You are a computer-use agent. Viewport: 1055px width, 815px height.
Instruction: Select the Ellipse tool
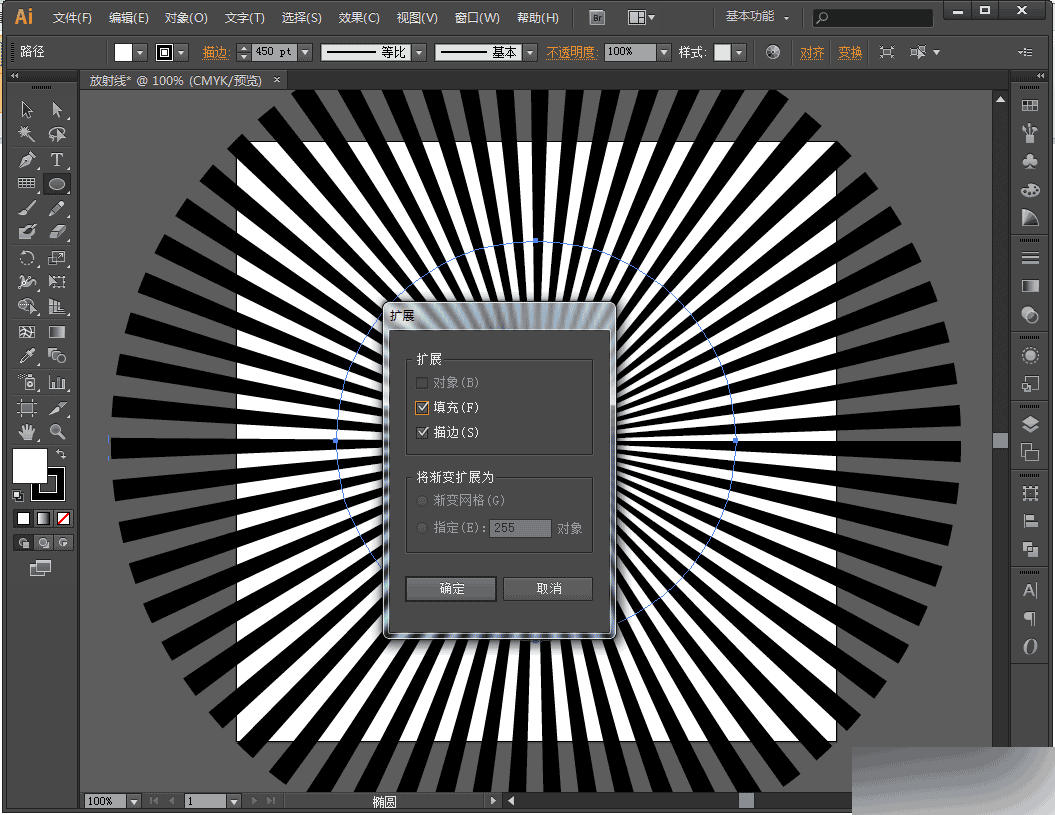57,184
